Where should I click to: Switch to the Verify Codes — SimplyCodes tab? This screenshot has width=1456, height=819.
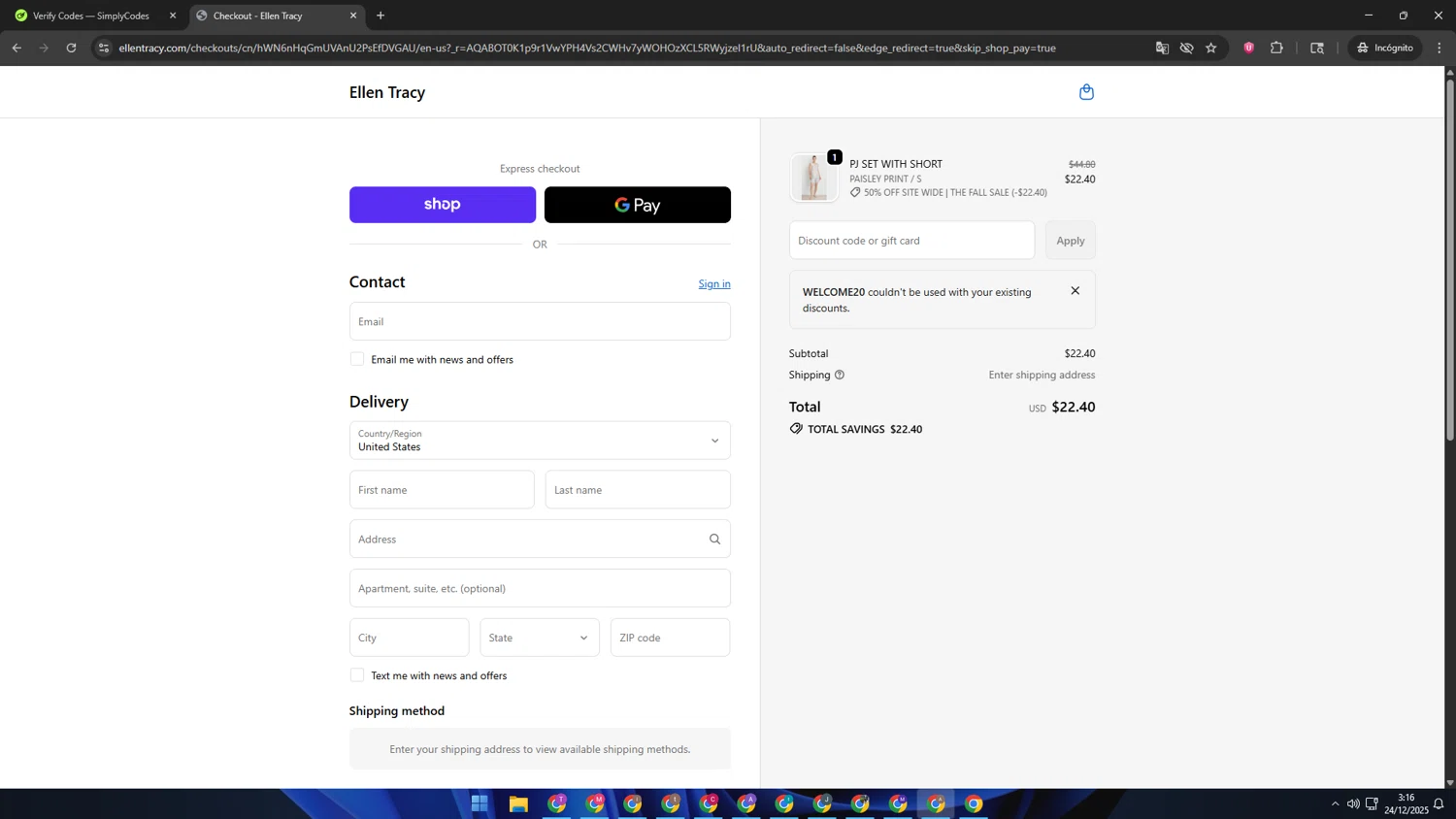point(91,16)
